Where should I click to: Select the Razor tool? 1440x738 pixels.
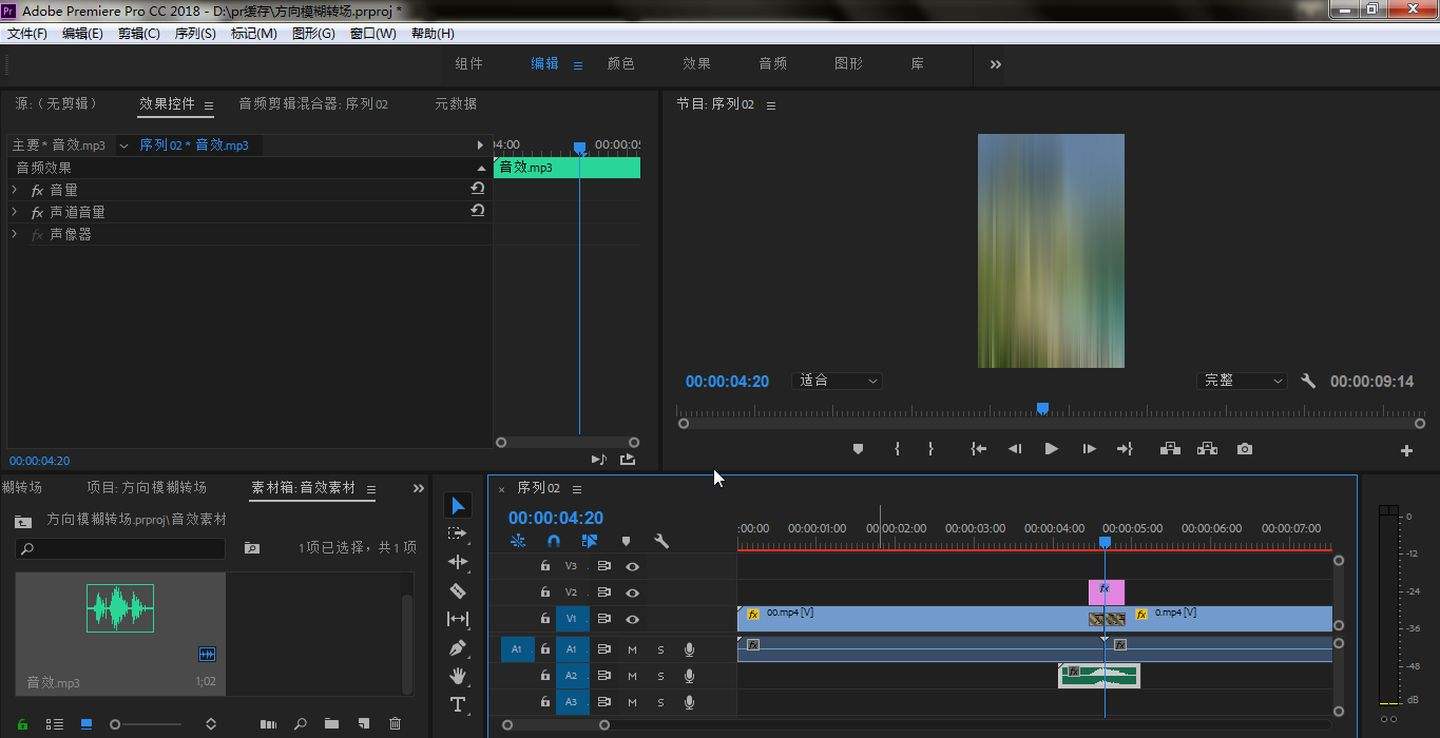[458, 590]
